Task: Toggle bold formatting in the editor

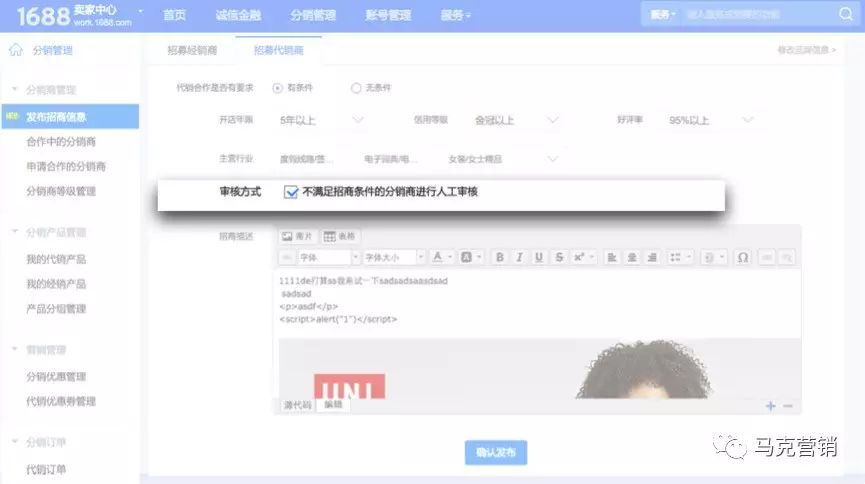Action: [x=499, y=257]
